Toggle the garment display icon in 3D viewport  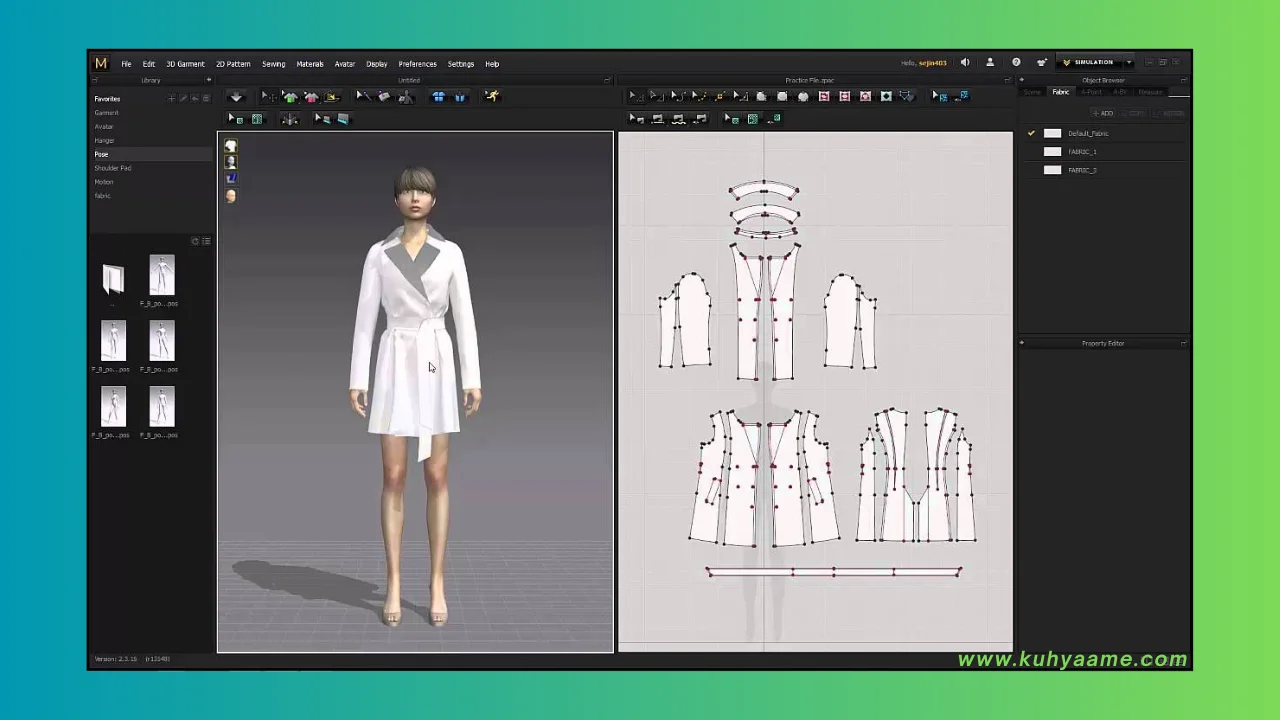click(x=231, y=146)
